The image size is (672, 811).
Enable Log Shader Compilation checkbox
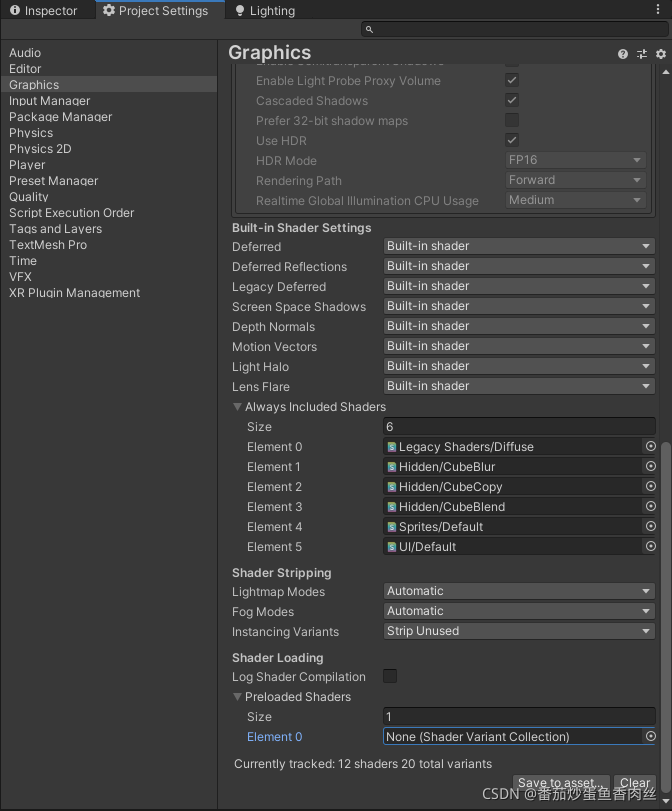click(x=390, y=676)
